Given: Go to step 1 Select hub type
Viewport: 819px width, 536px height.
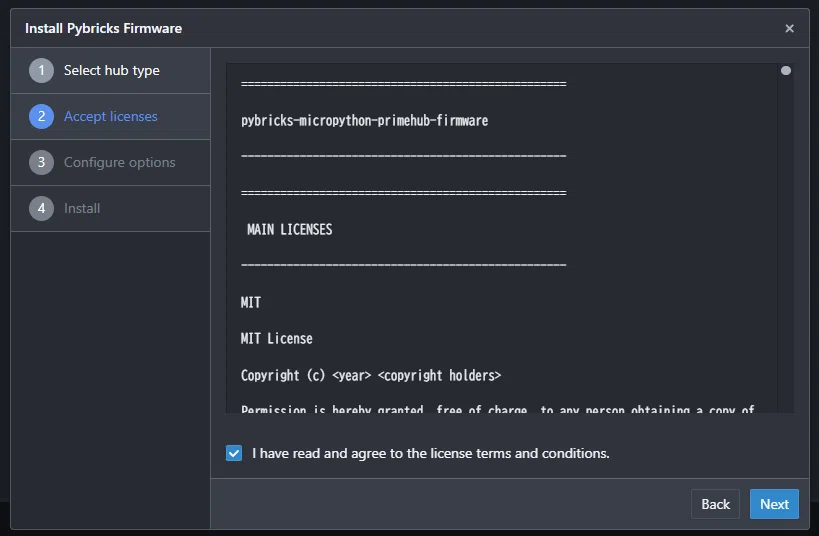Looking at the screenshot, I should (x=110, y=71).
